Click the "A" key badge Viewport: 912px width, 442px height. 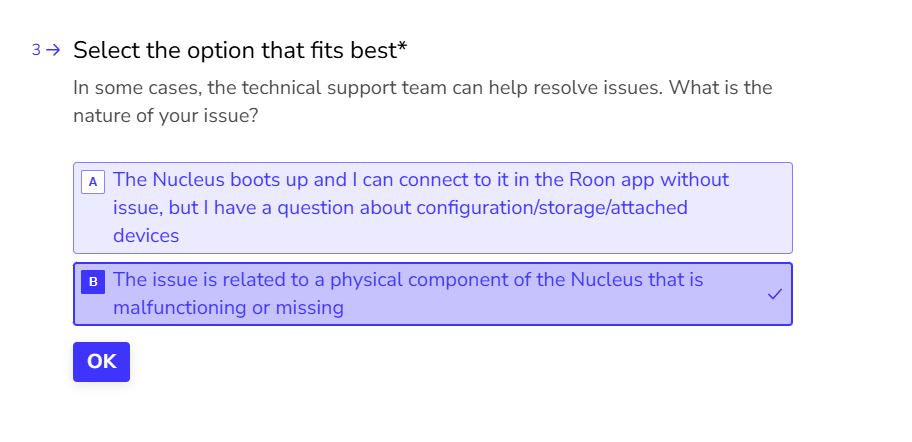(x=93, y=182)
